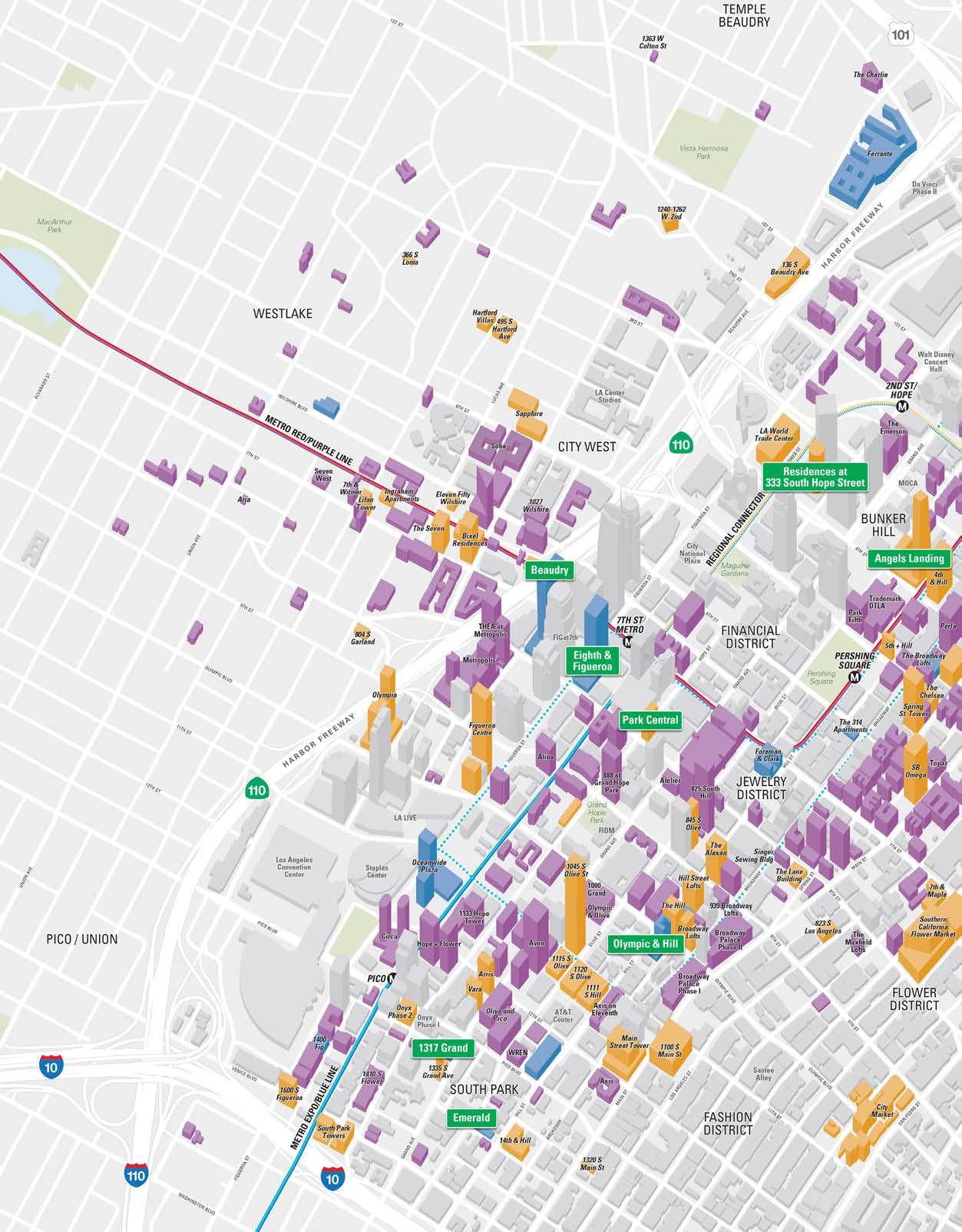The width and height of the screenshot is (962, 1232).
Task: Click the Interstate 110 shield near Washington Blvd
Action: tap(136, 1173)
